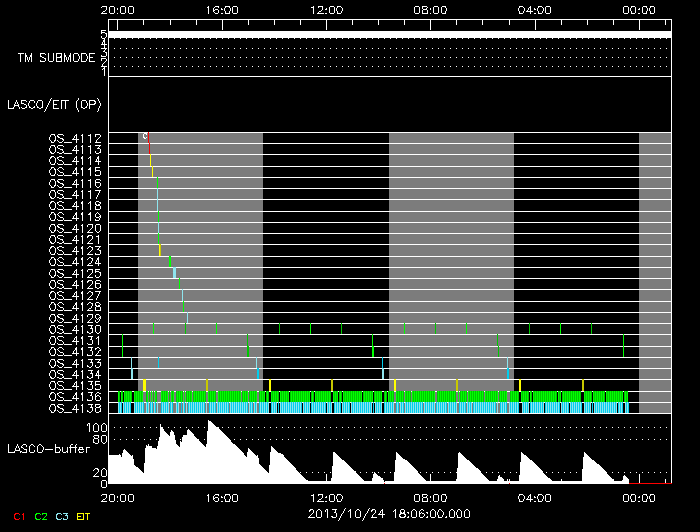The image size is (700, 532).
Task: Click the red marker in the OS_4112 row
Action: click(146, 137)
